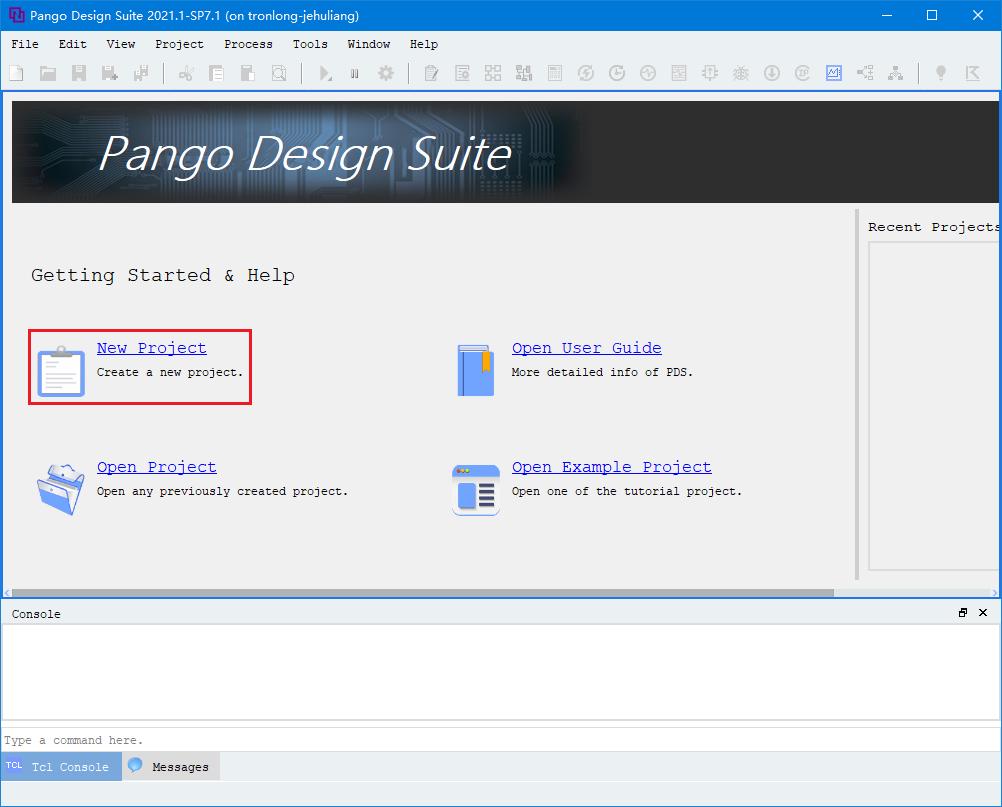Close the Console panel
The height and width of the screenshot is (807, 1002).
coord(983,613)
